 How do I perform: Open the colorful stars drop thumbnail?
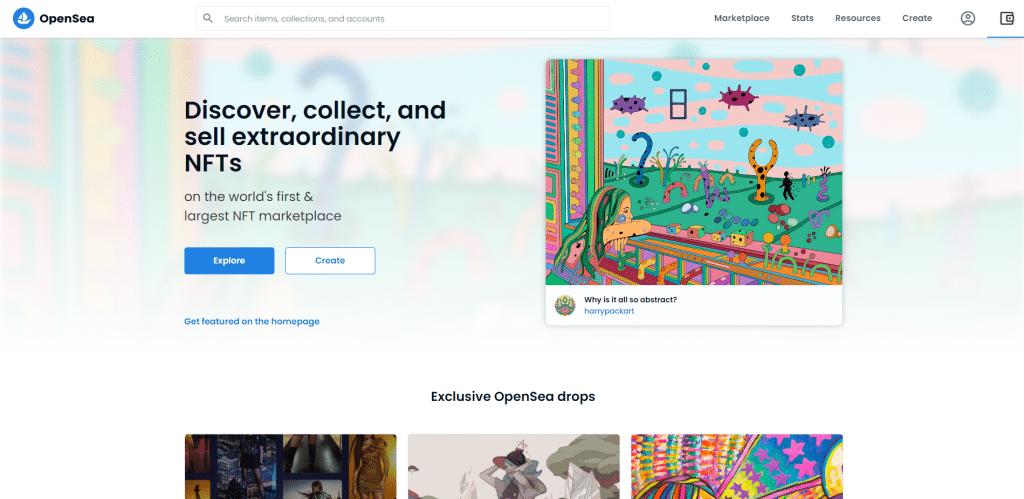(x=737, y=466)
